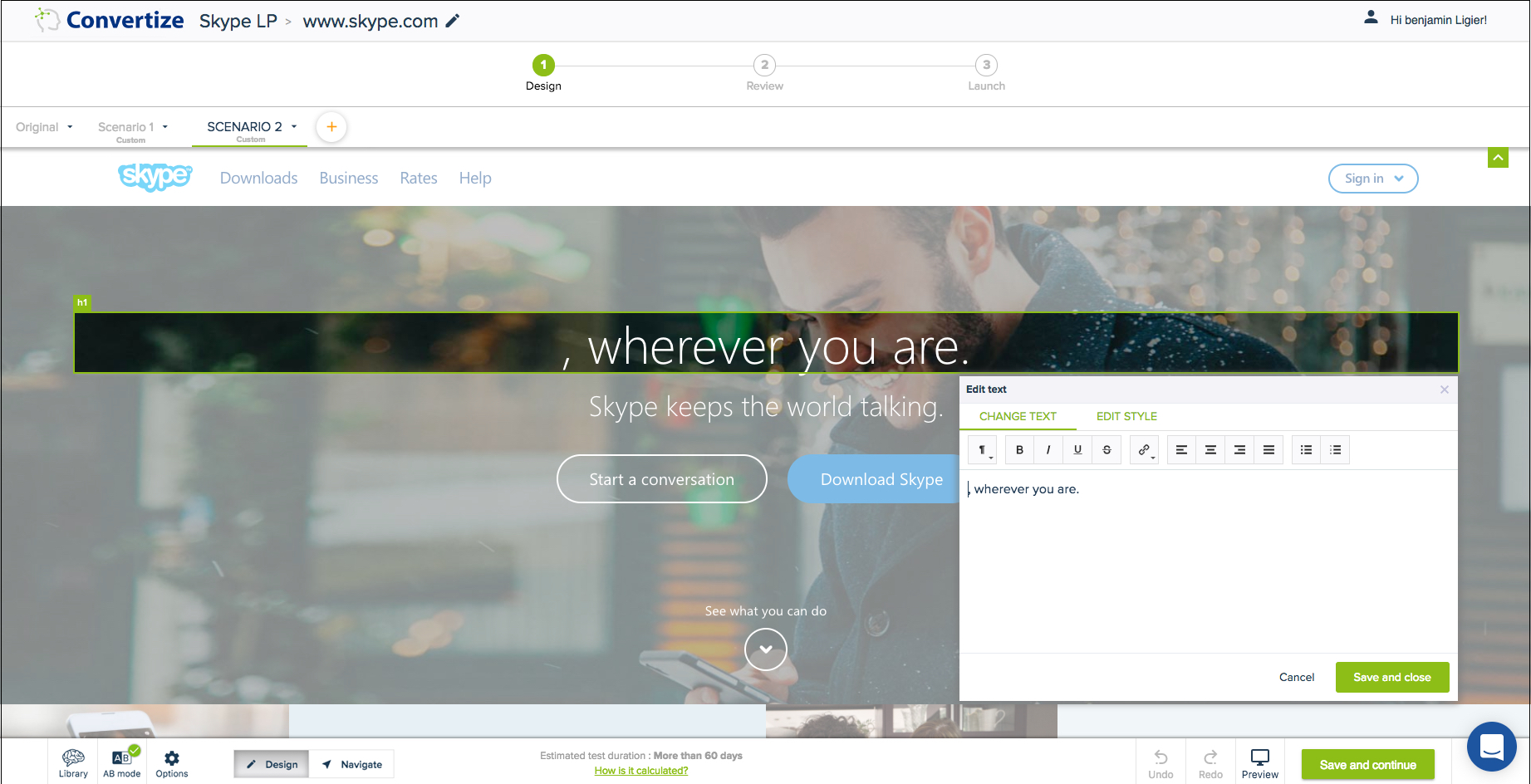Click Start a conversation button

tap(662, 479)
